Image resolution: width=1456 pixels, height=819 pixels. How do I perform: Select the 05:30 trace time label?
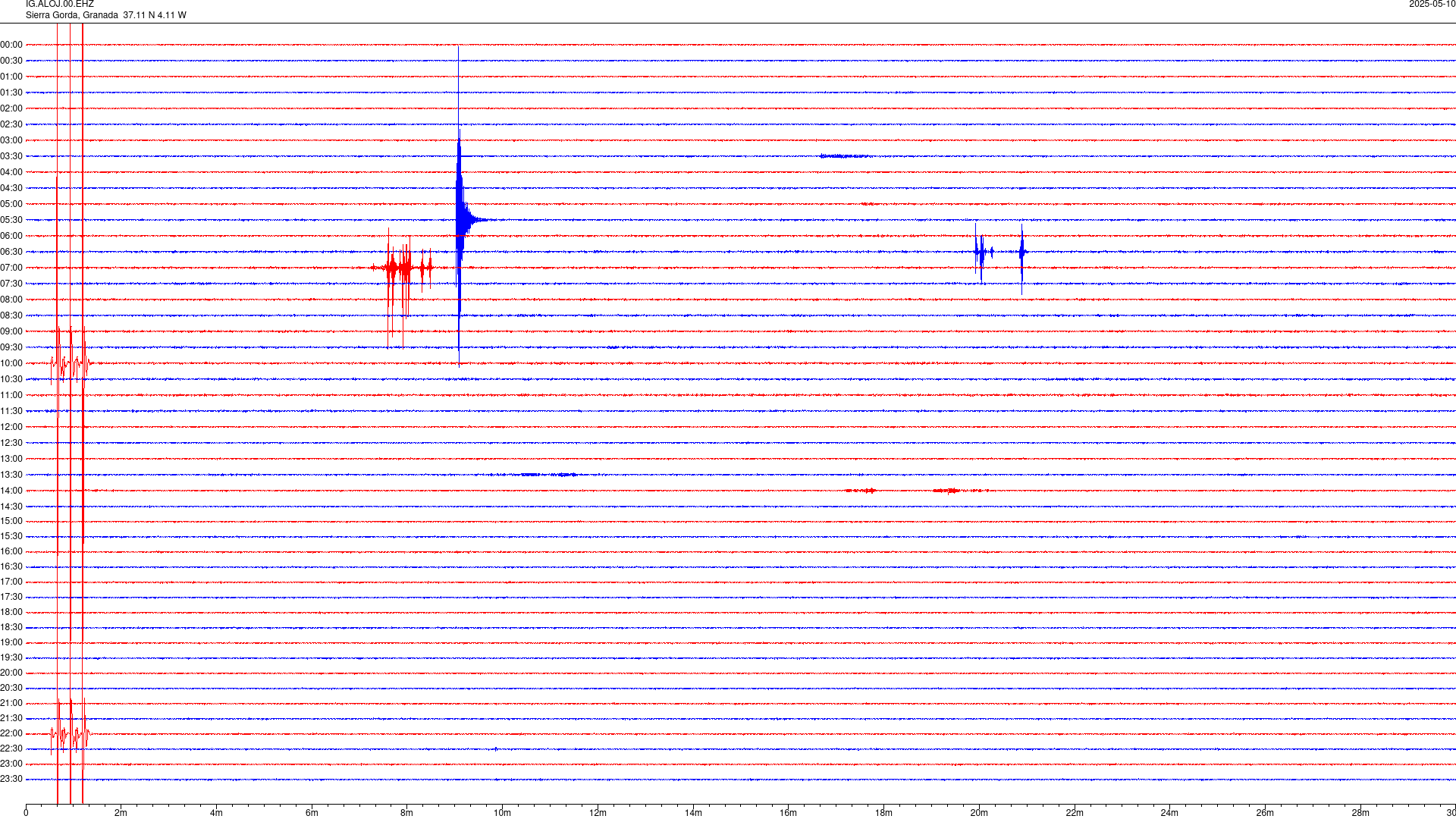coord(11,220)
